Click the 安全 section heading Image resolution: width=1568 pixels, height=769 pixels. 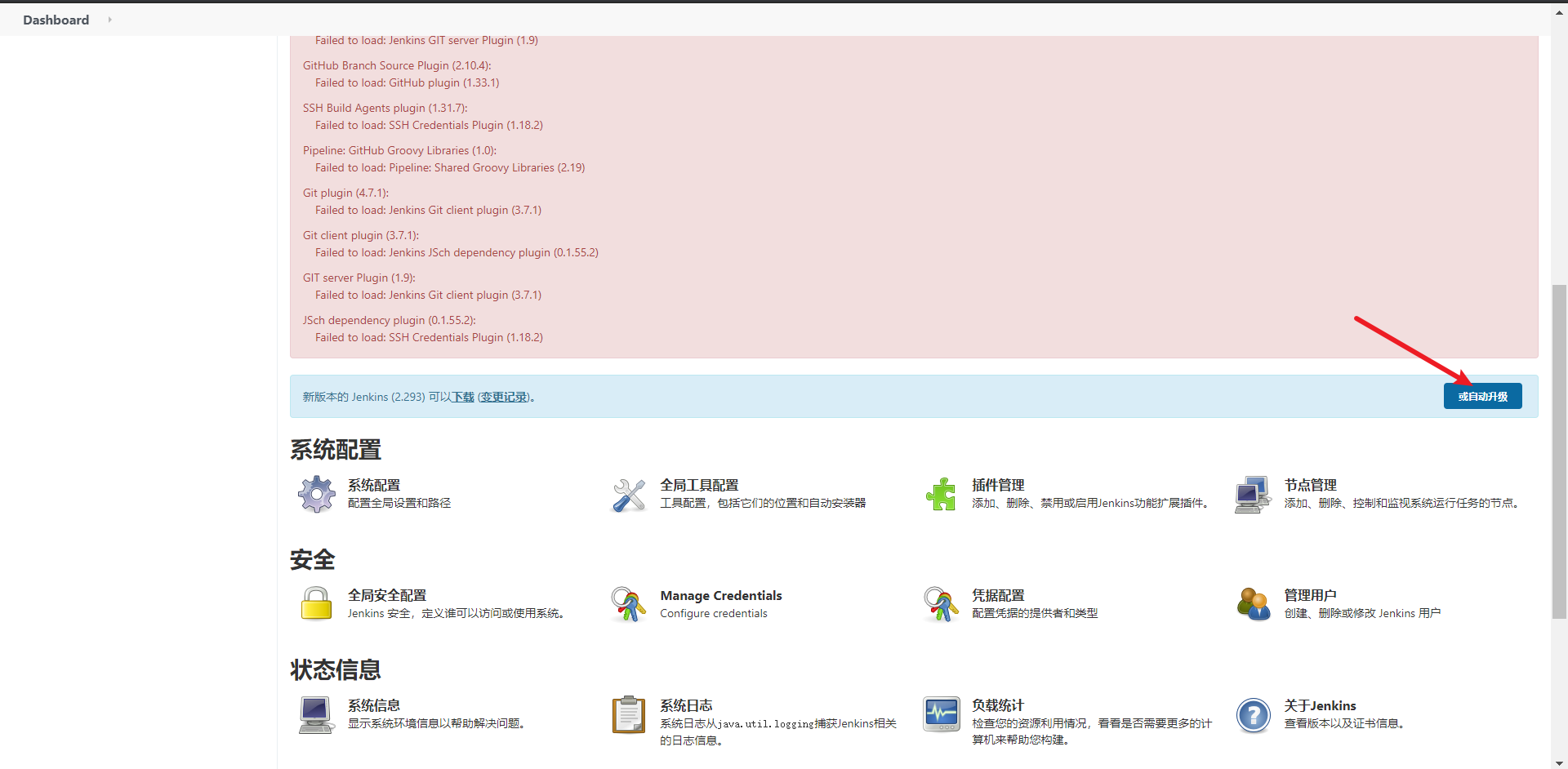313,560
